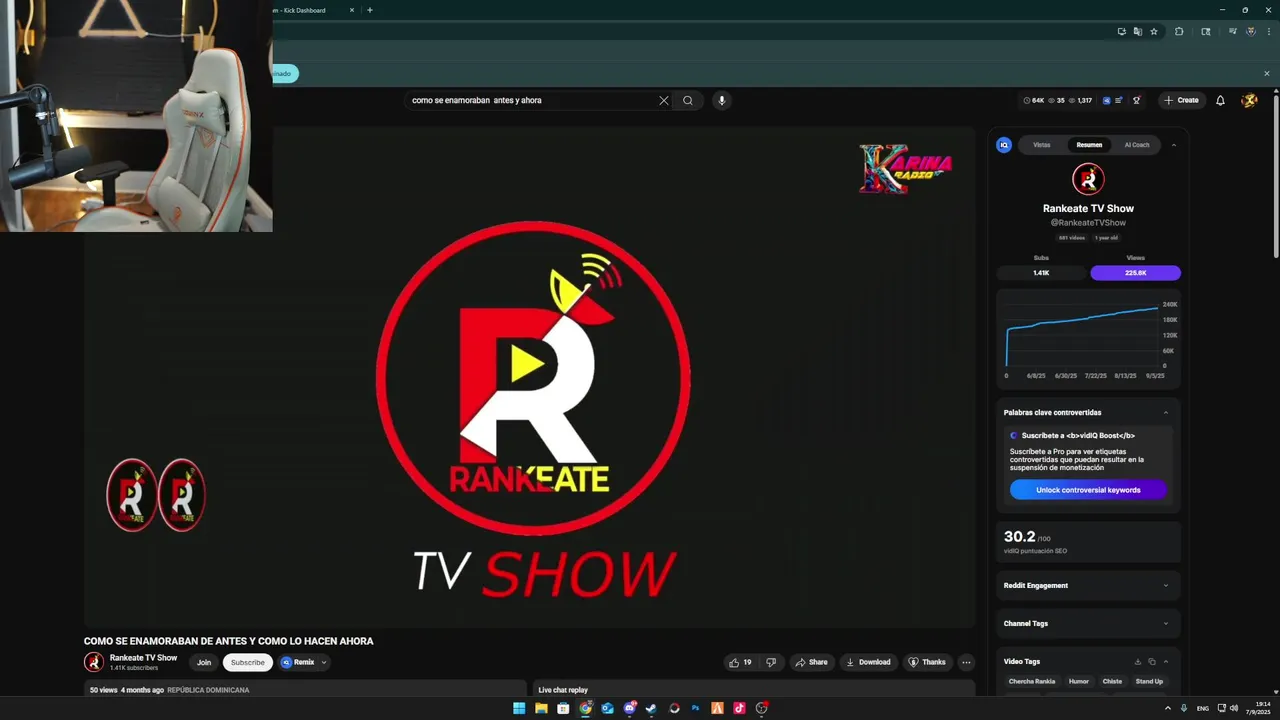The image size is (1280, 720).
Task: Collapse the vidIQ side panel header
Action: 1174,145
